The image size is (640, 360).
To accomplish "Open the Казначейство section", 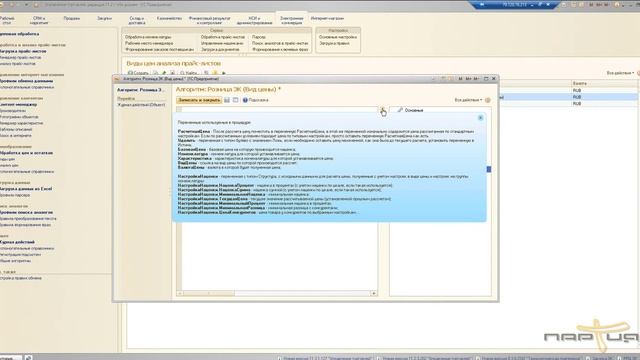I will point(169,18).
